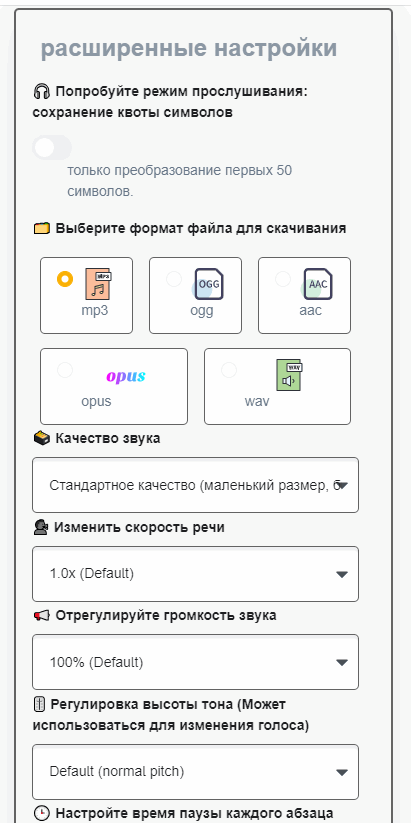Screen dimensions: 411x823
Task: Enable the listening mode toggle switch
Action: (x=52, y=147)
